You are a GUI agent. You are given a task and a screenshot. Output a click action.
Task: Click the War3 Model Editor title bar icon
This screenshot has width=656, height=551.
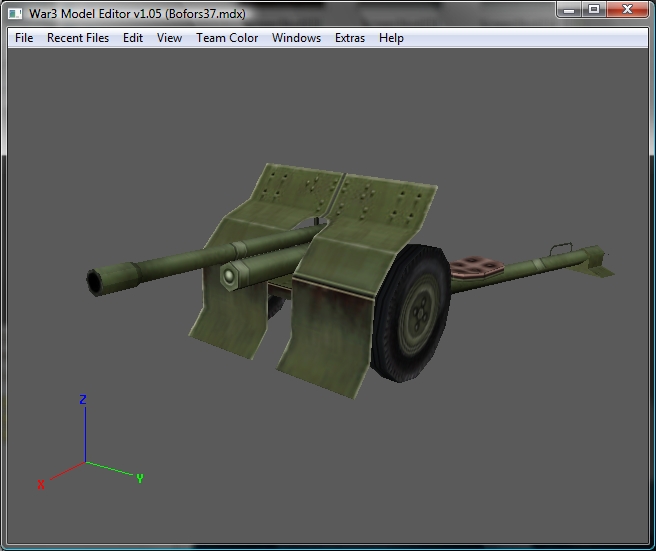pyautogui.click(x=15, y=14)
